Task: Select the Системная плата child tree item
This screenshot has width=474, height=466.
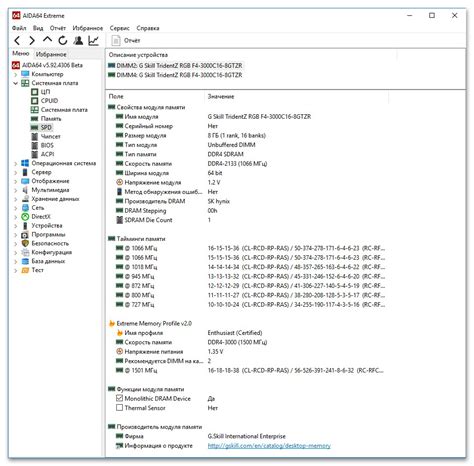Action: point(59,110)
